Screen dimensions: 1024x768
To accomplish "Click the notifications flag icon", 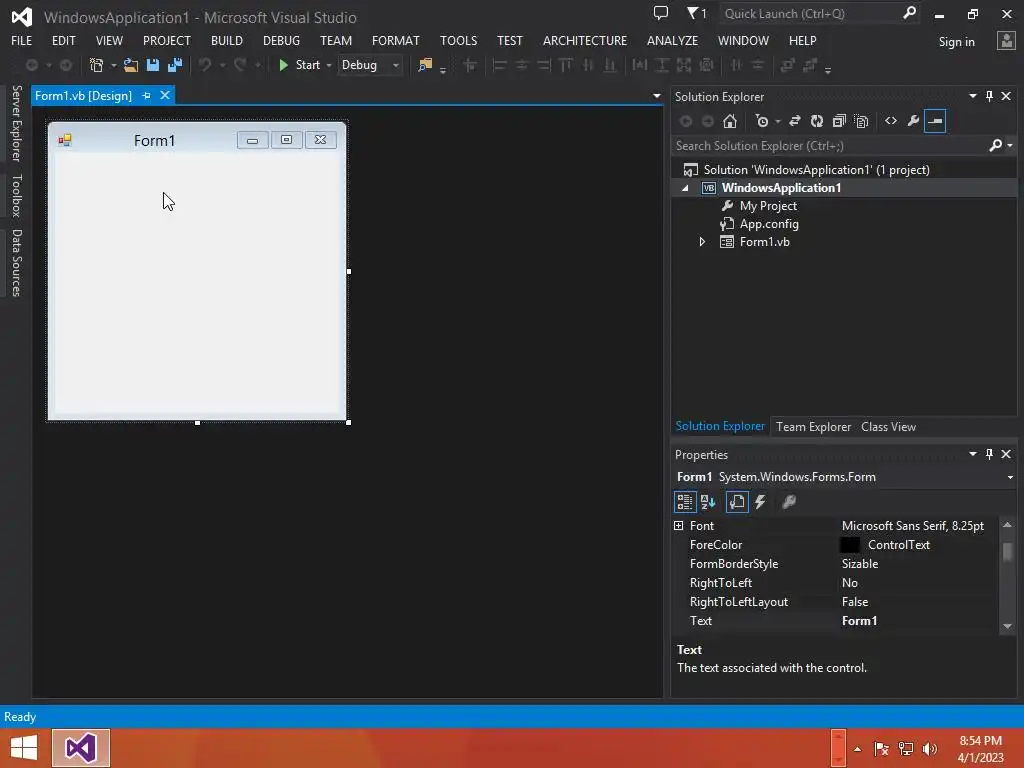I will click(697, 13).
